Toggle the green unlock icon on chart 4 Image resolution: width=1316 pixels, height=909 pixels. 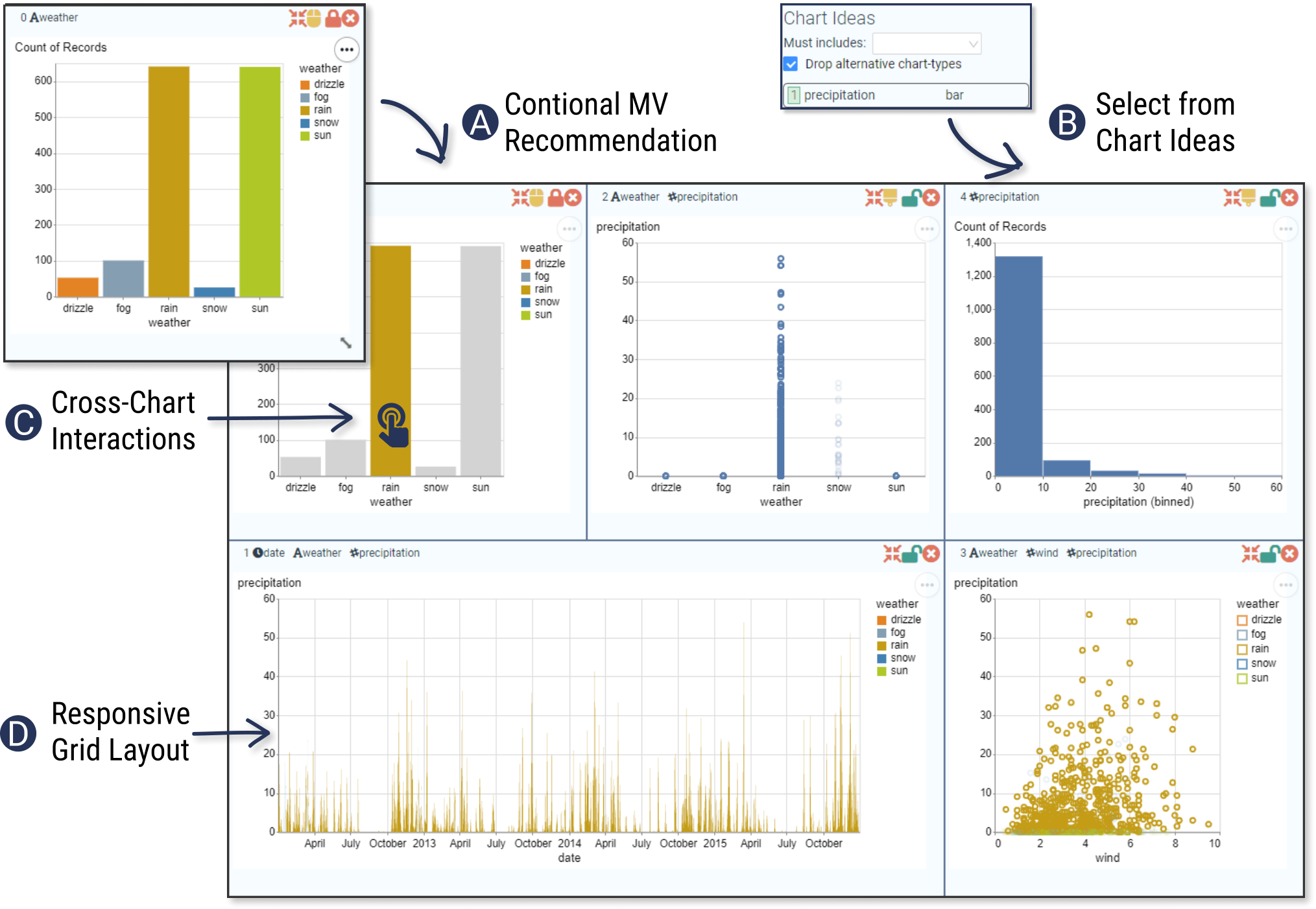pos(1269,198)
